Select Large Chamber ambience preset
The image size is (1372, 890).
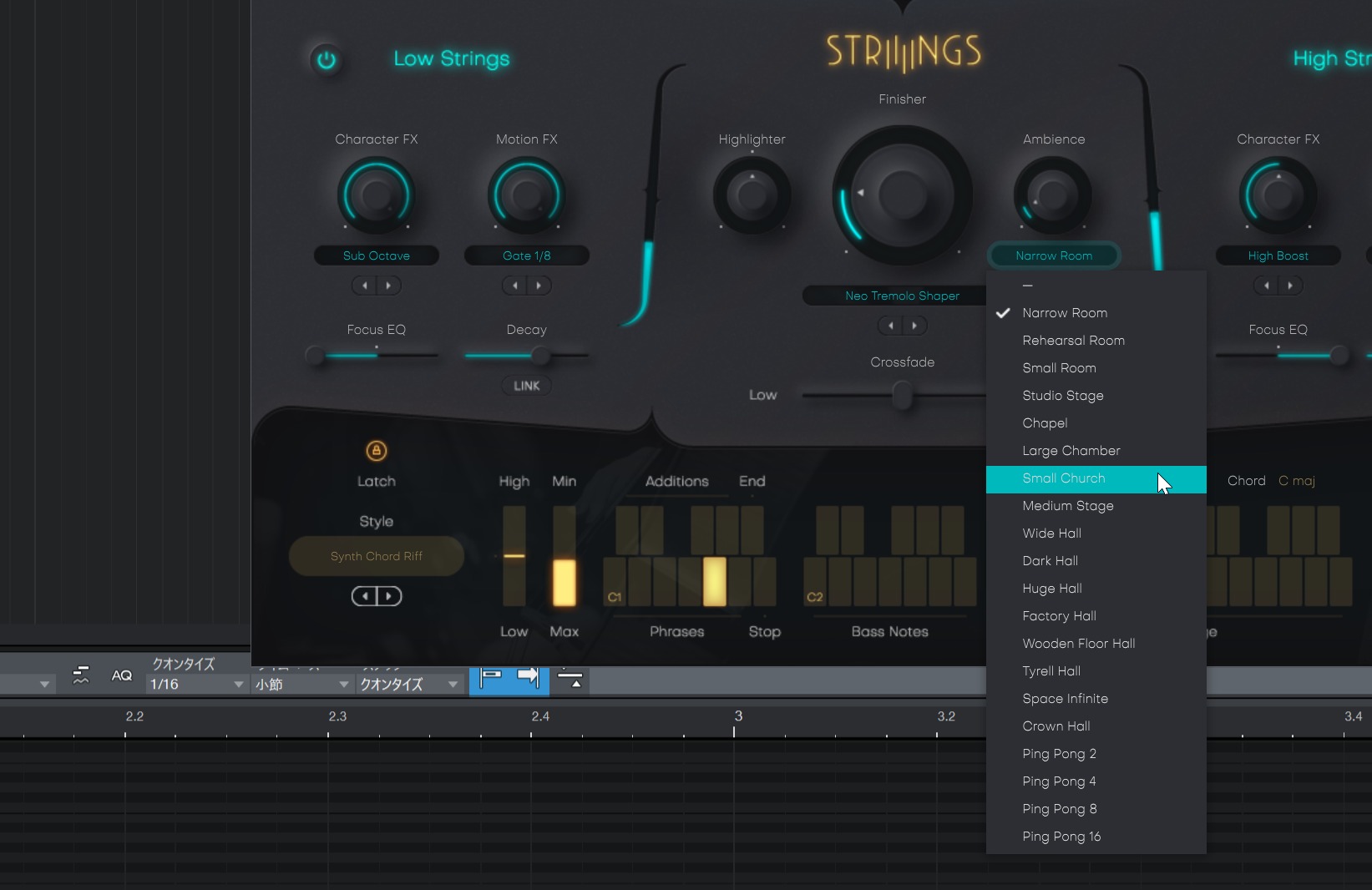point(1096,451)
